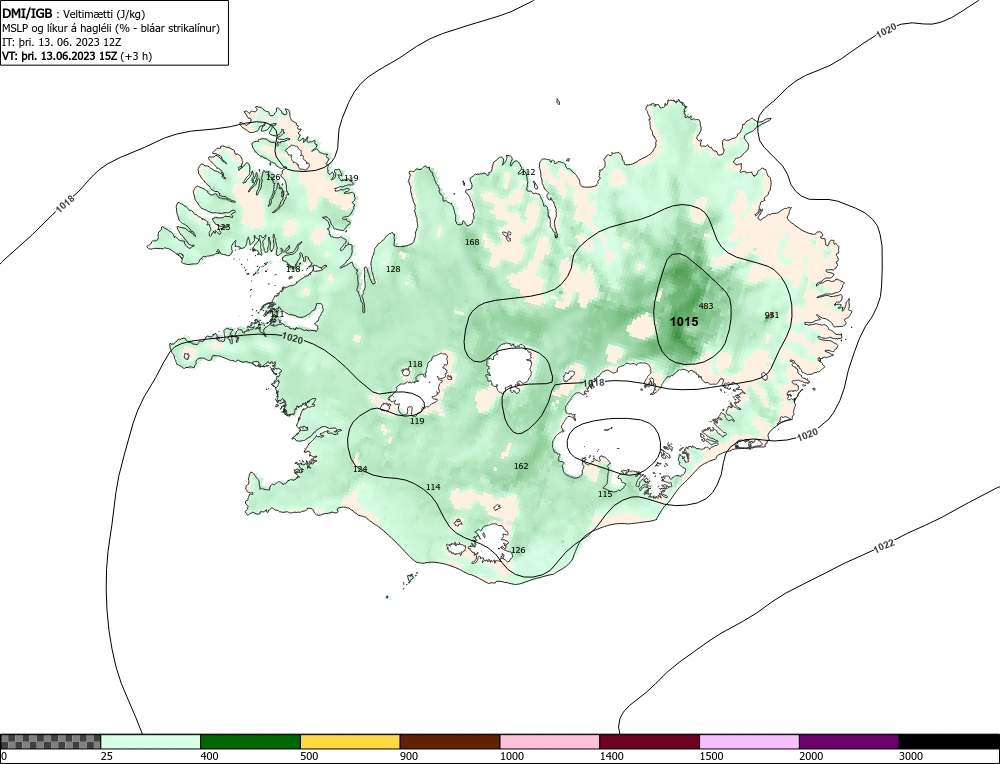The width and height of the screenshot is (1000, 764).
Task: Click the 123 value in the Westfjords
Action: point(223,227)
